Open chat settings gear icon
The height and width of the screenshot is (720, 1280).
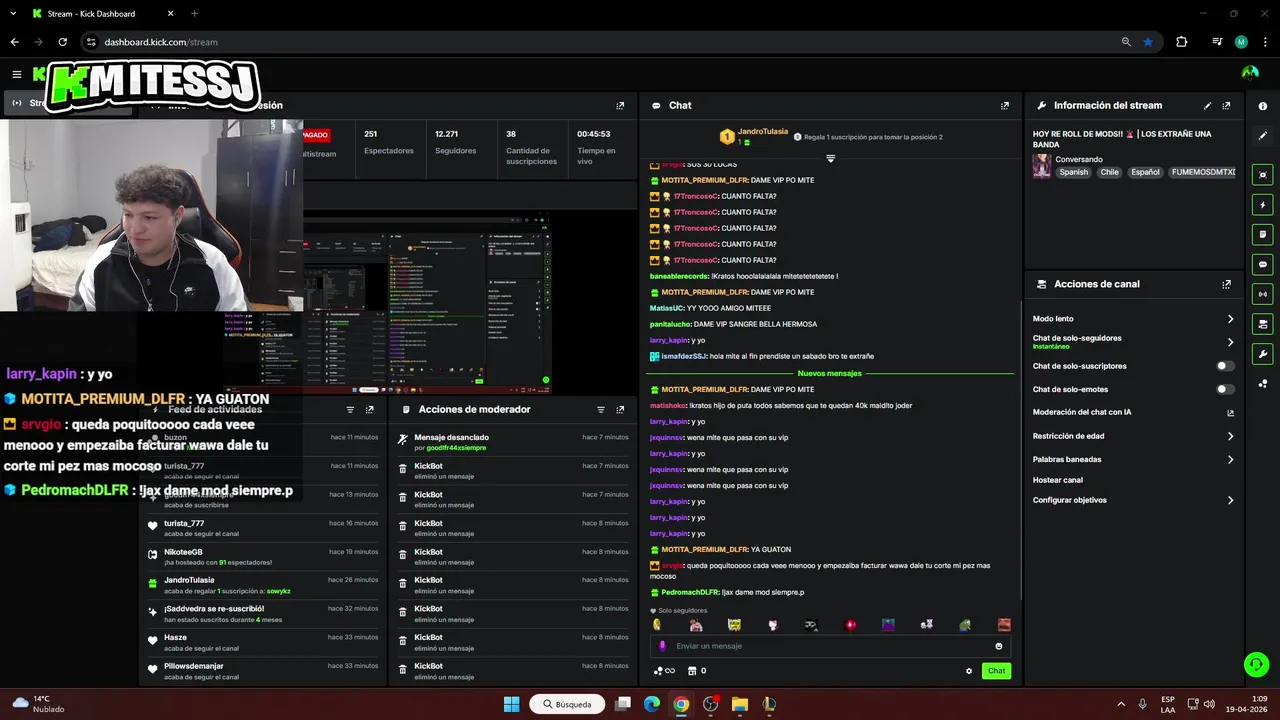point(969,671)
